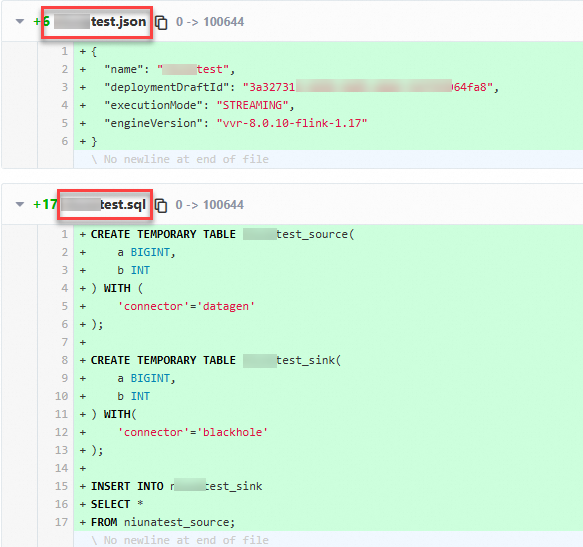Copy the test.json file path
The height and width of the screenshot is (547, 583).
click(x=161, y=22)
